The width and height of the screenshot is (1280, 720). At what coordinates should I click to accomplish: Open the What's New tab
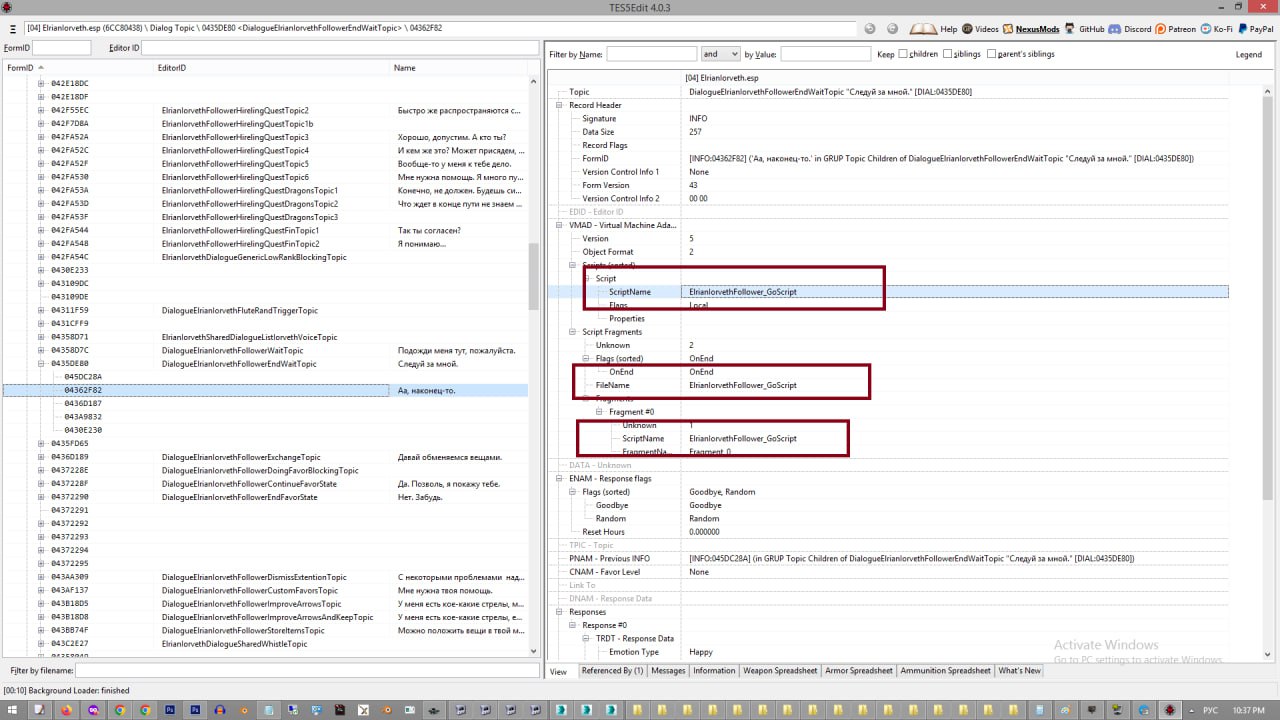click(x=1019, y=671)
